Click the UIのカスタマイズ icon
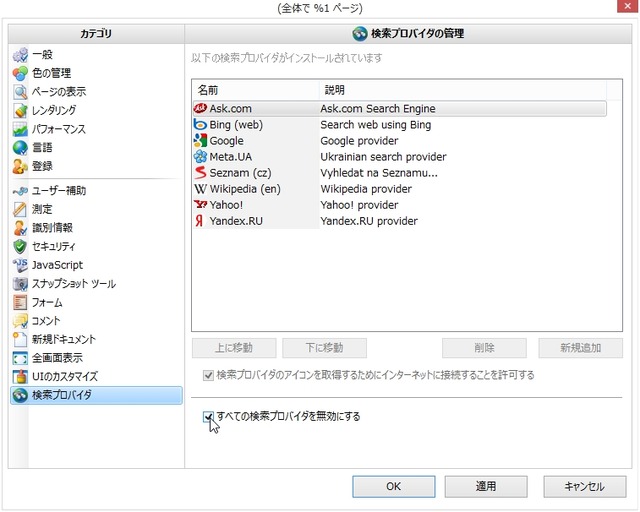640x512 pixels. pos(20,376)
